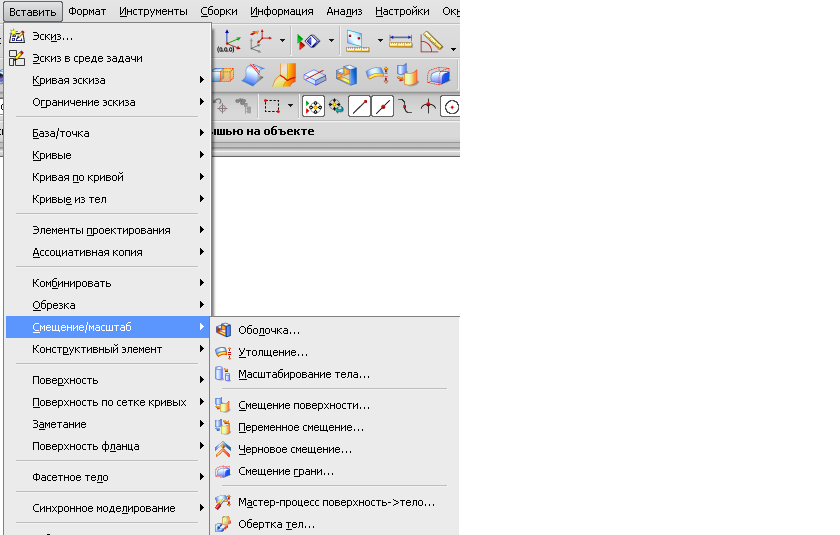Image resolution: width=840 pixels, height=535 pixels.
Task: Select Синхронное моделирование menu item
Action: point(108,508)
